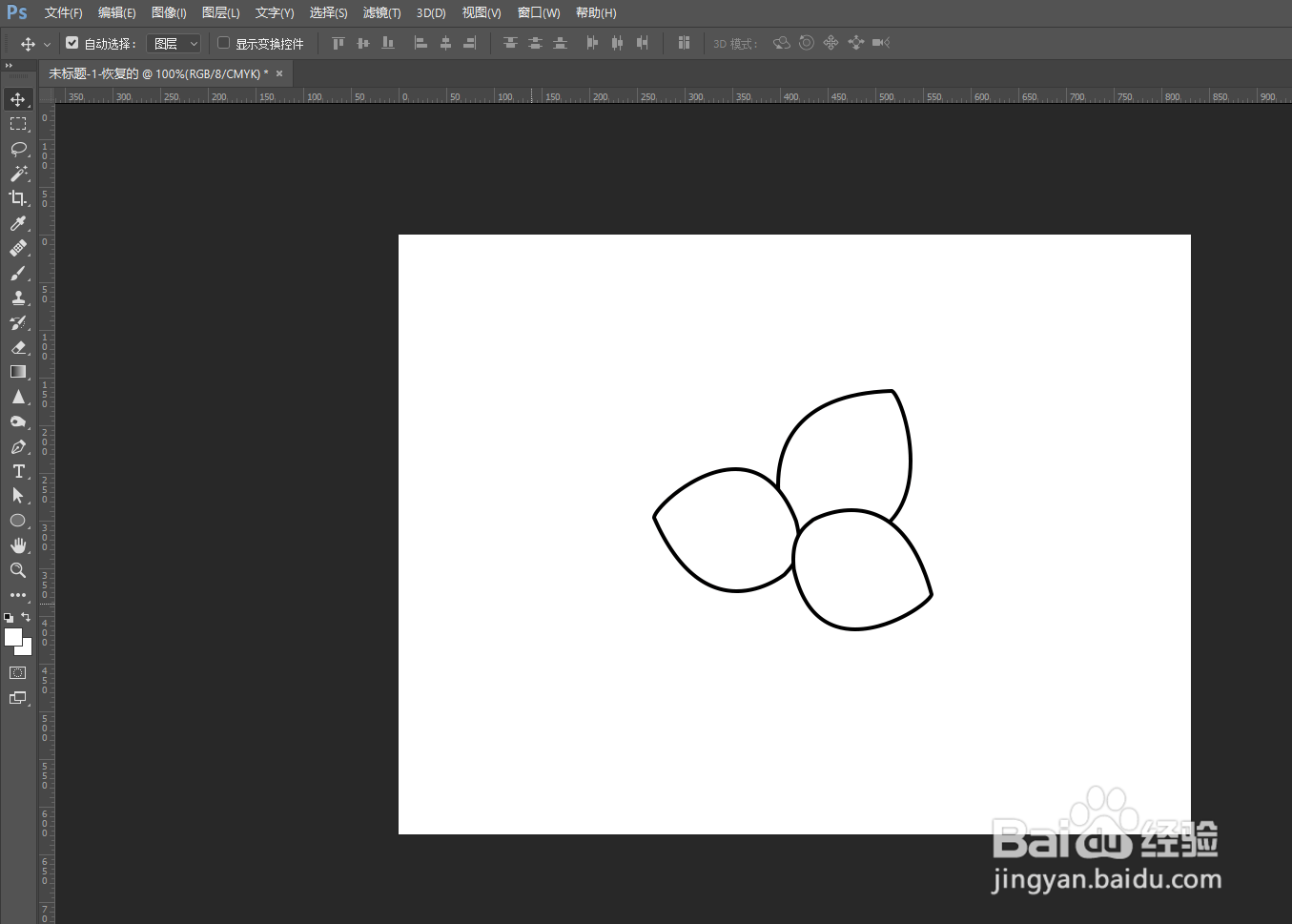The height and width of the screenshot is (924, 1292).
Task: Open the 滤镜(T) menu
Action: pos(381,13)
